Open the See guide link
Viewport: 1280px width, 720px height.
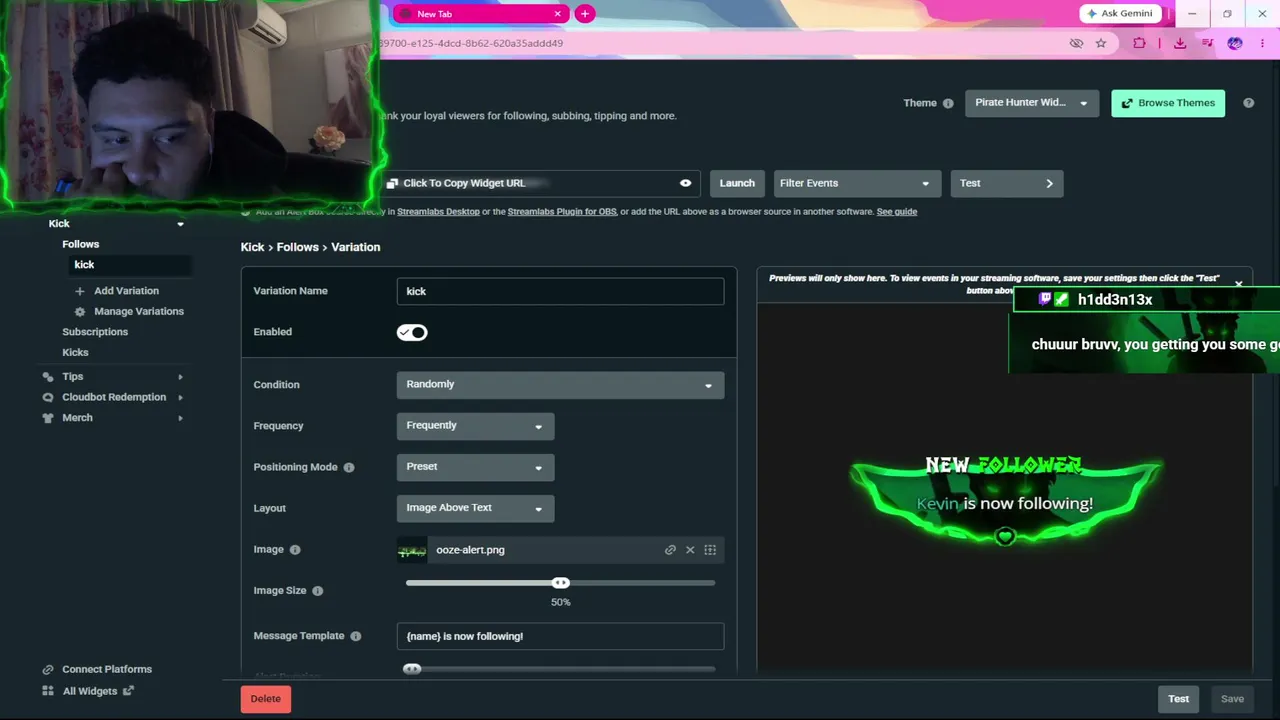[x=897, y=212]
